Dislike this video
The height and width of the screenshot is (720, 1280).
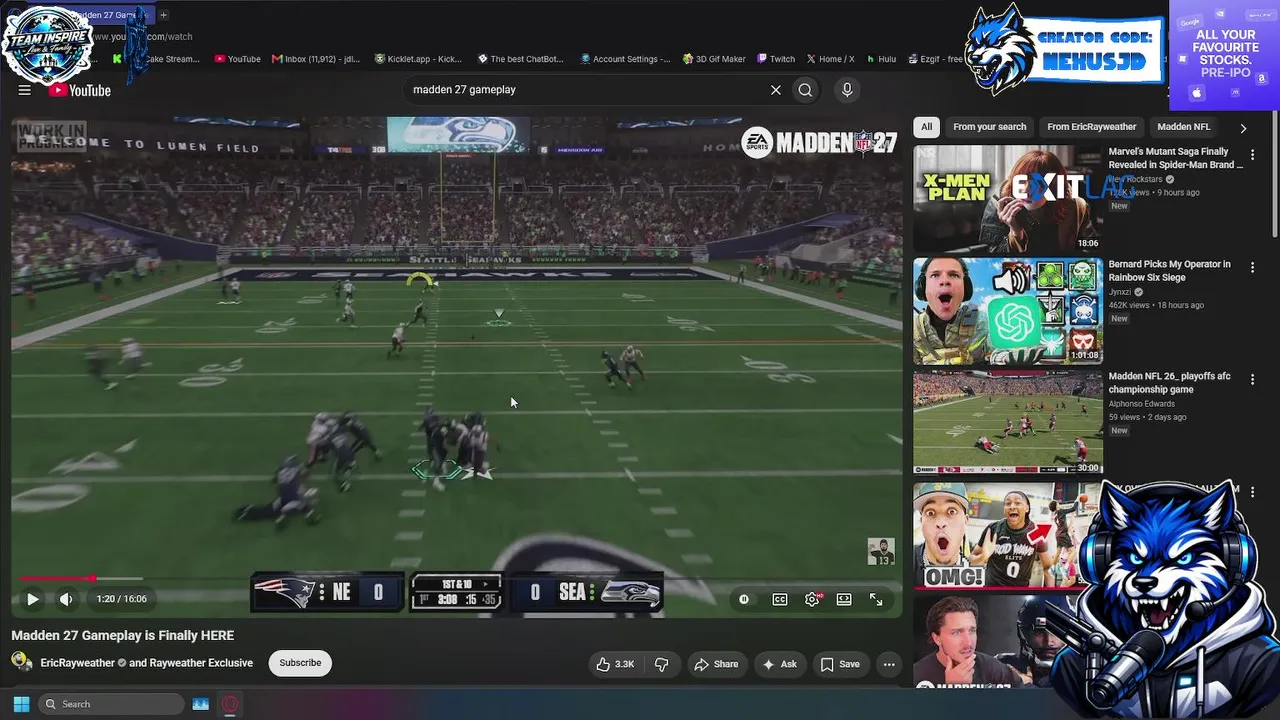tap(661, 664)
